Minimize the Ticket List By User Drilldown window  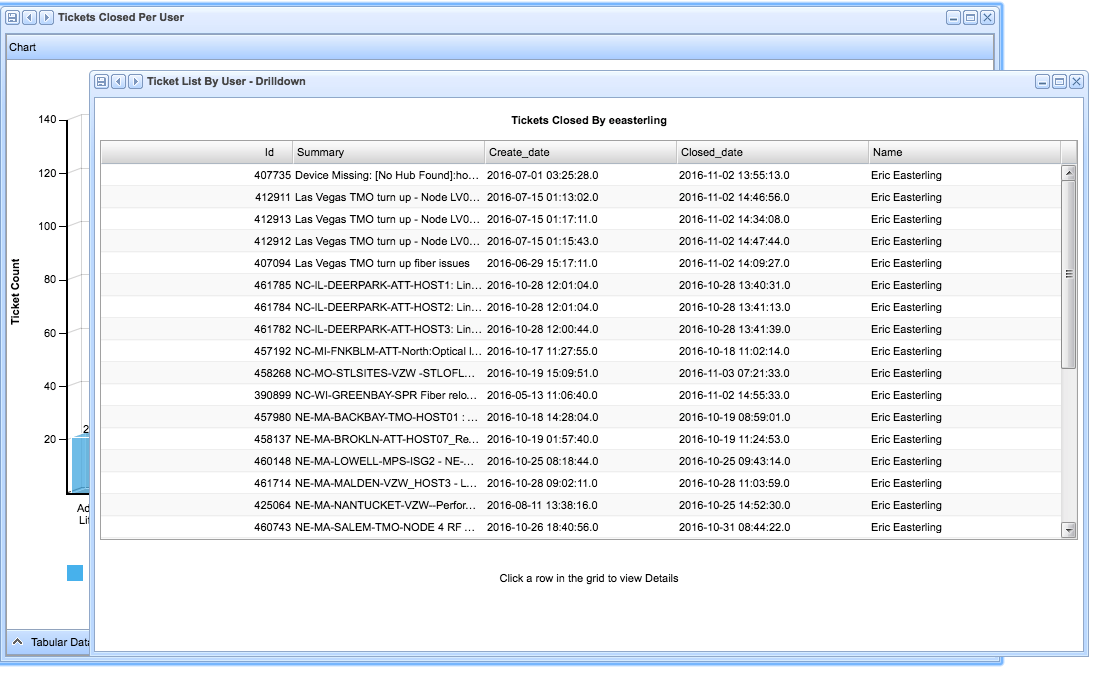tap(1042, 81)
